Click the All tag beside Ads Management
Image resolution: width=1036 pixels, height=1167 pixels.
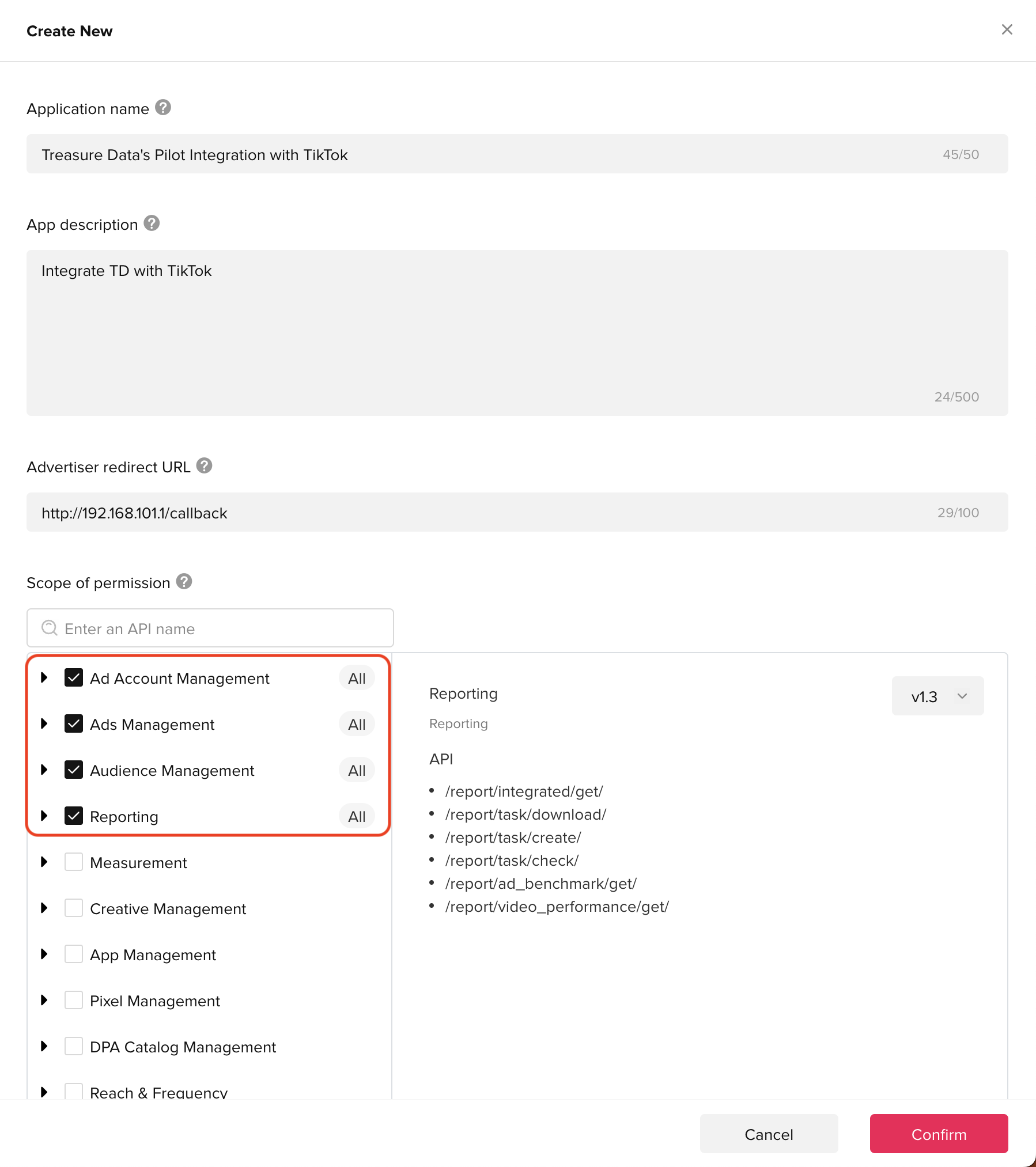click(x=357, y=725)
